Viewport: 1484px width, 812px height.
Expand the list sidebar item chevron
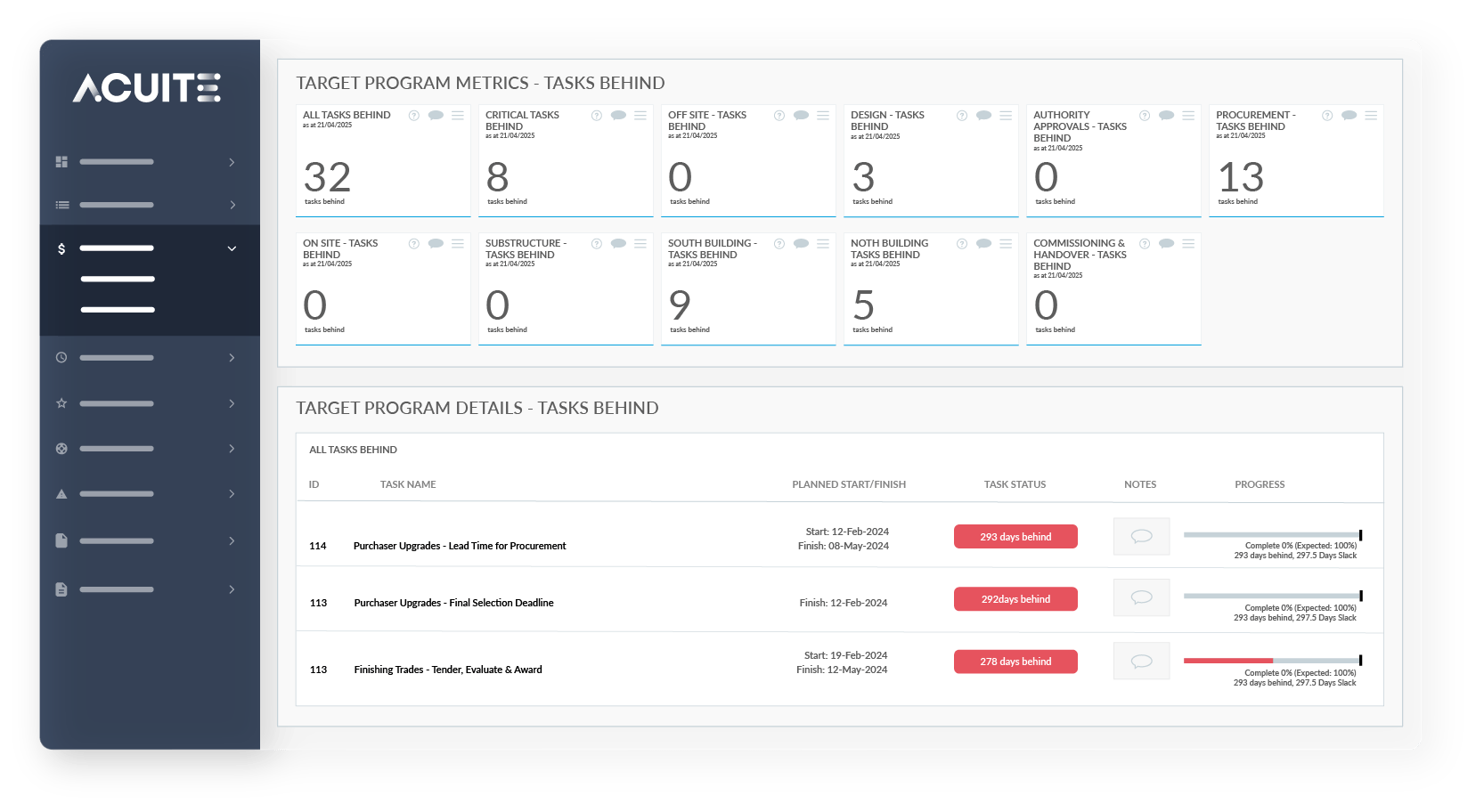coord(232,205)
